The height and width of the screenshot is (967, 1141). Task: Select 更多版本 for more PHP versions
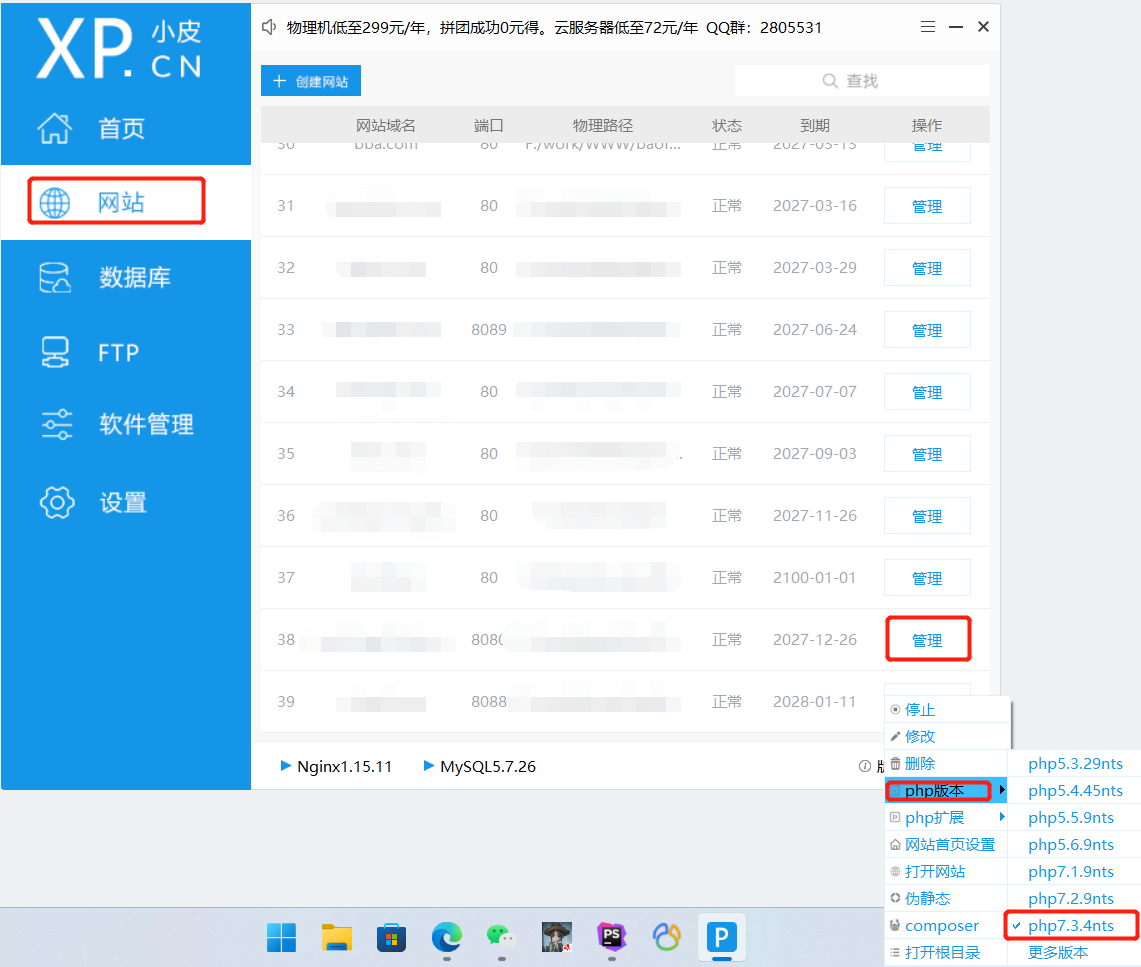[1058, 953]
